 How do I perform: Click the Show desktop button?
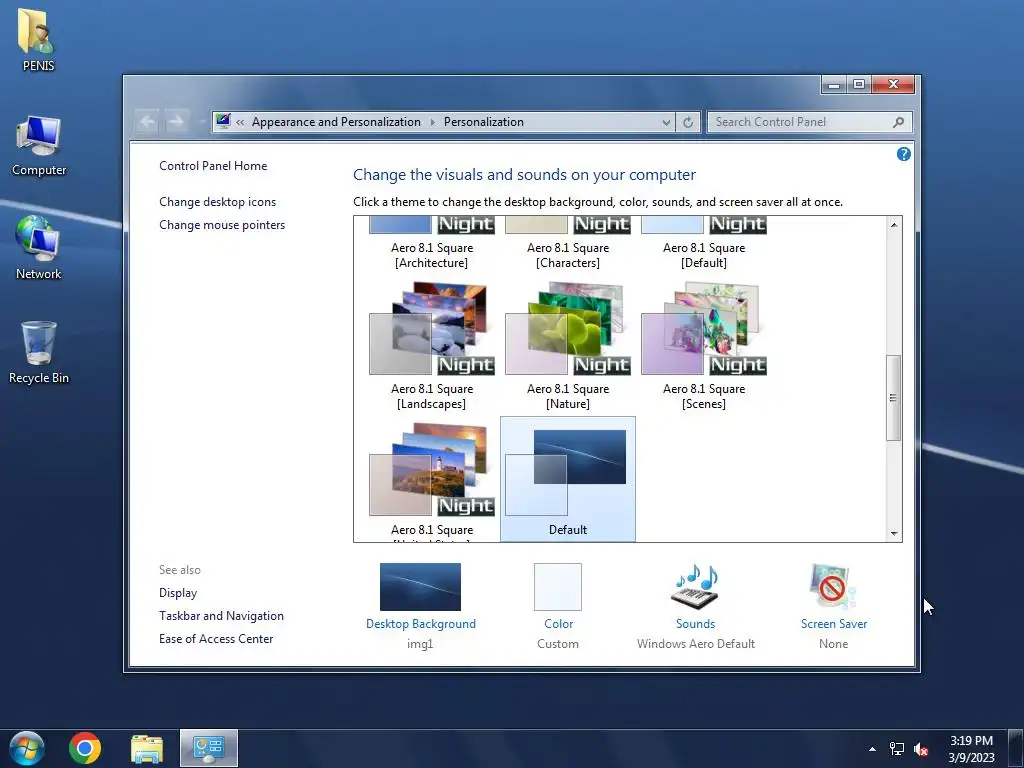pos(1016,748)
